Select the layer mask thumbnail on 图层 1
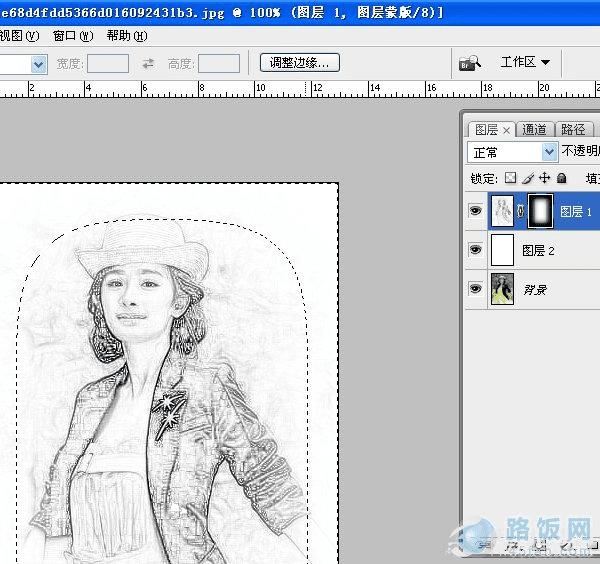 (539, 211)
